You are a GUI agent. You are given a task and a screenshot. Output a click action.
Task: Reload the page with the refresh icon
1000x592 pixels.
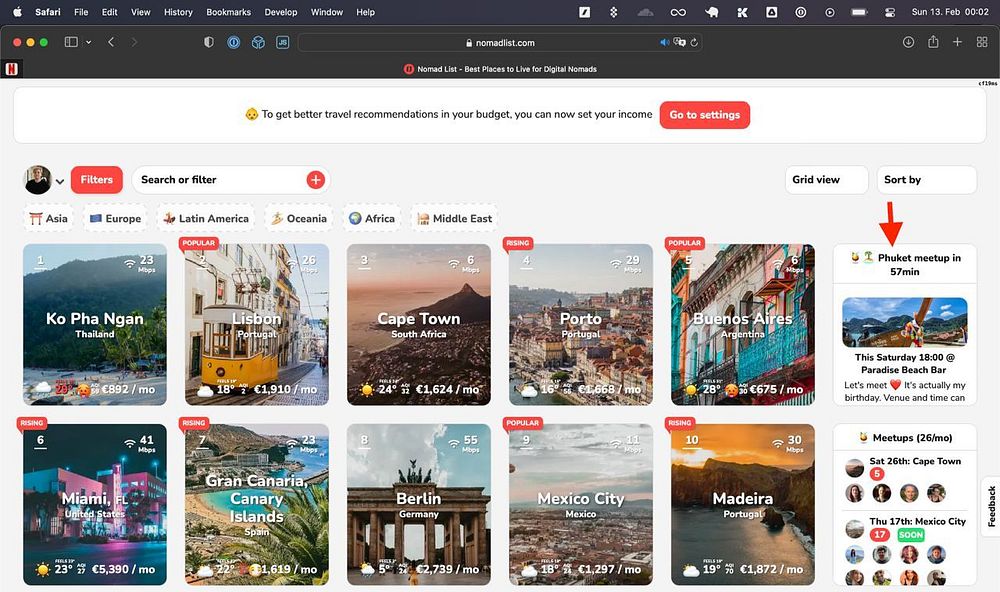click(x=694, y=43)
